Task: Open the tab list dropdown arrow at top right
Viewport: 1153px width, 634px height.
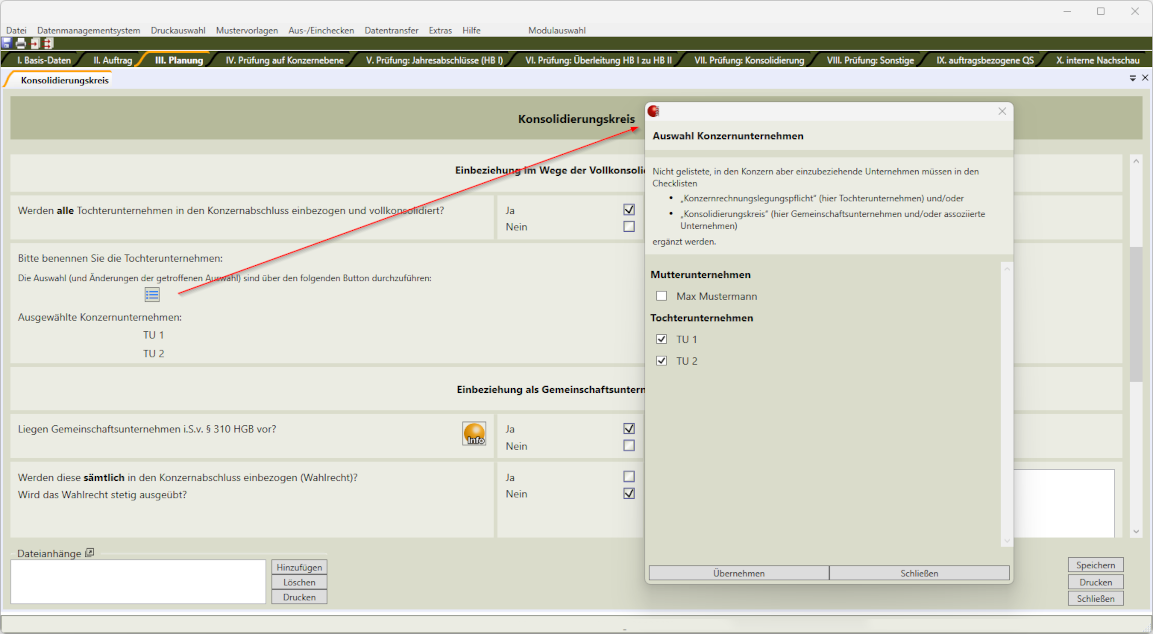Action: pyautogui.click(x=1133, y=78)
